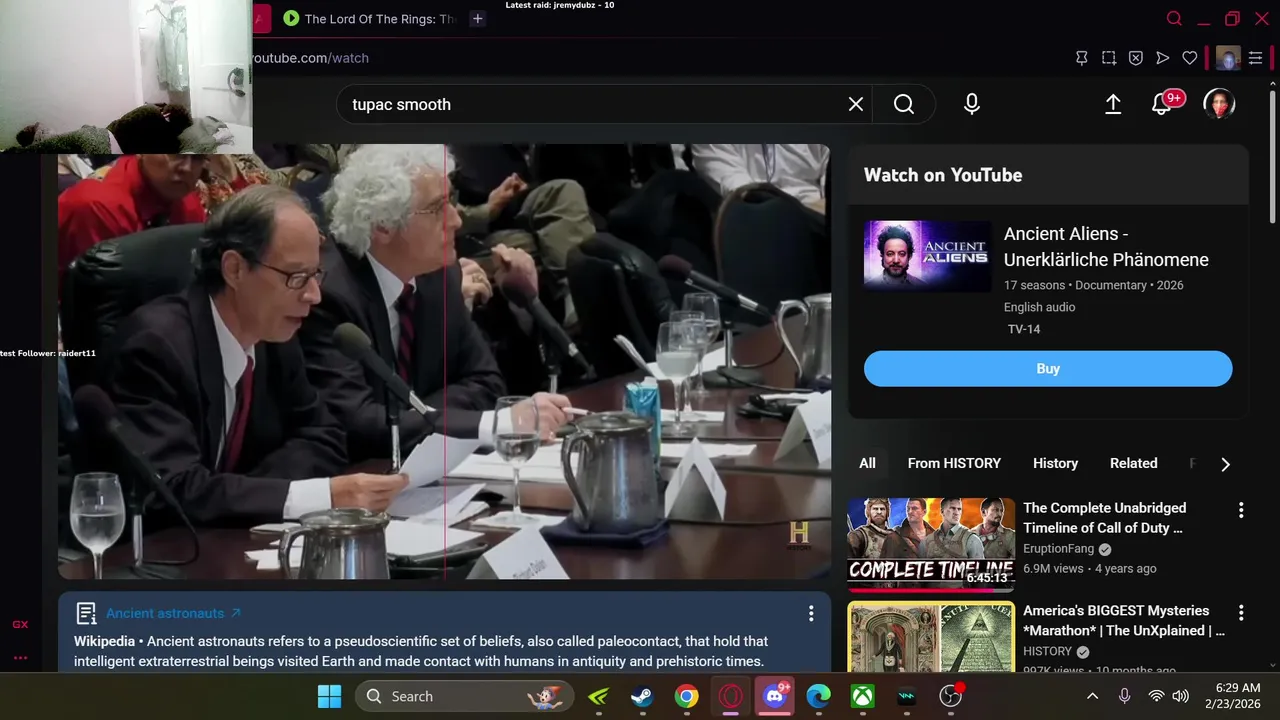This screenshot has height=720, width=1280.
Task: Click the browser address bar URL
Action: tap(309, 58)
